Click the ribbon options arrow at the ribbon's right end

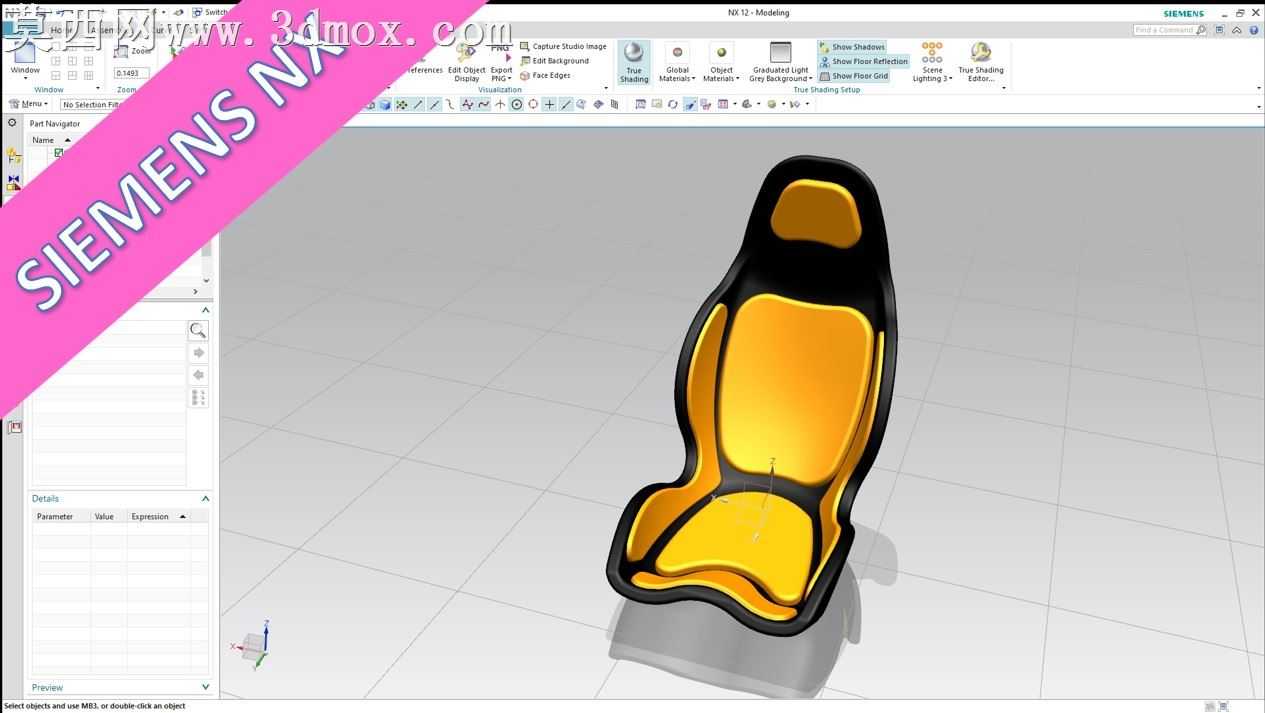coord(1258,89)
